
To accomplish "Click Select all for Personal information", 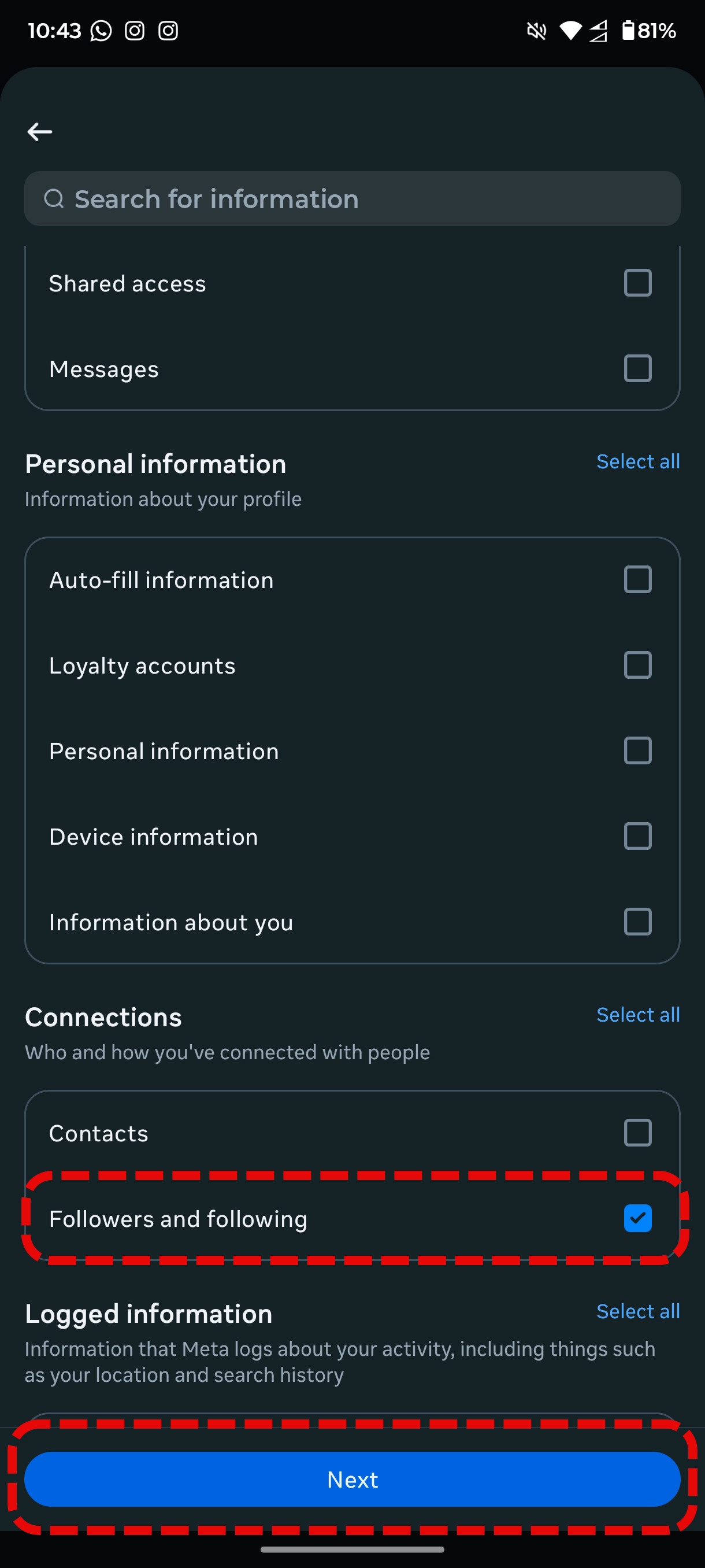I will click(x=638, y=461).
